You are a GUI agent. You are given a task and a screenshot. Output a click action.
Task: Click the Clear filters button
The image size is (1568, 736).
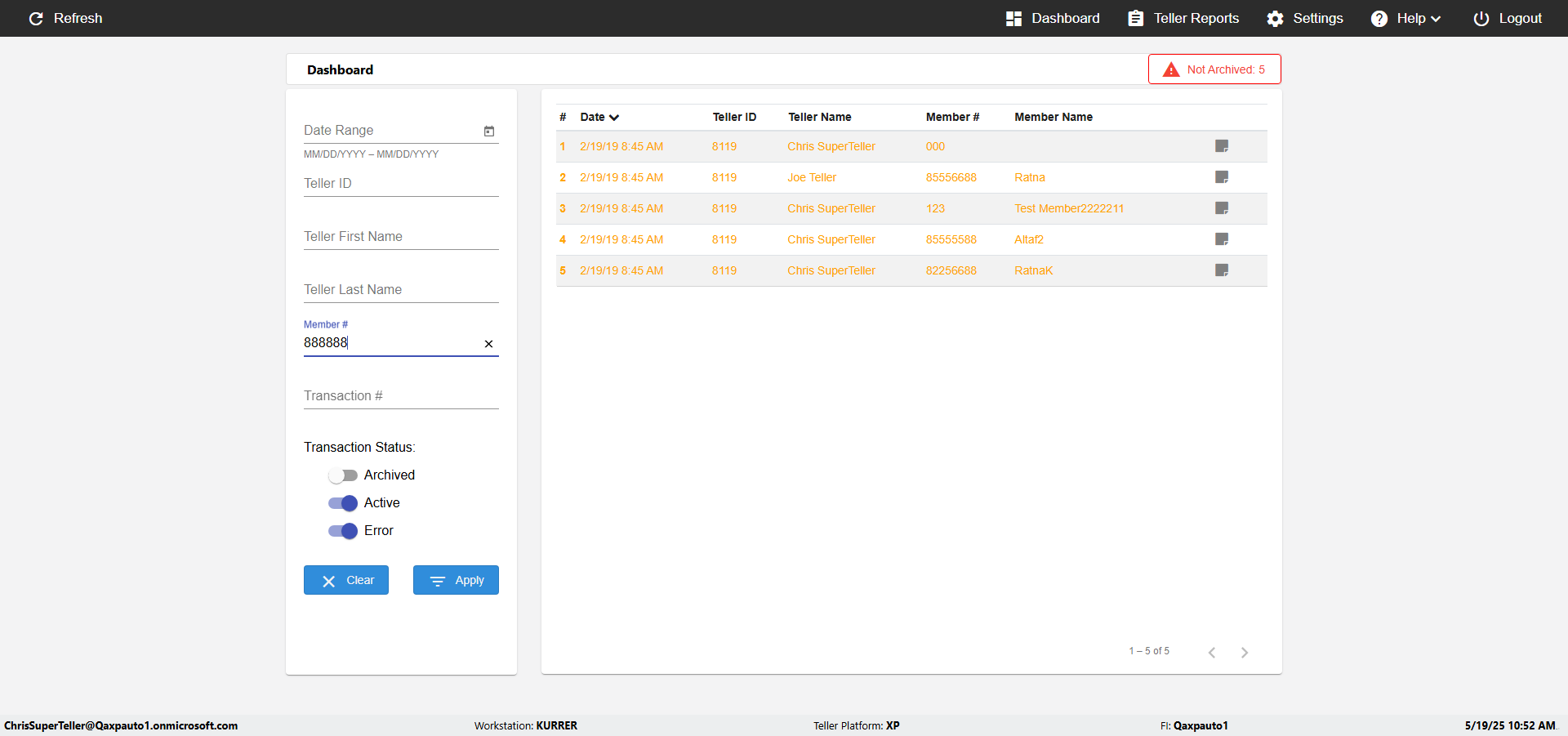click(346, 580)
